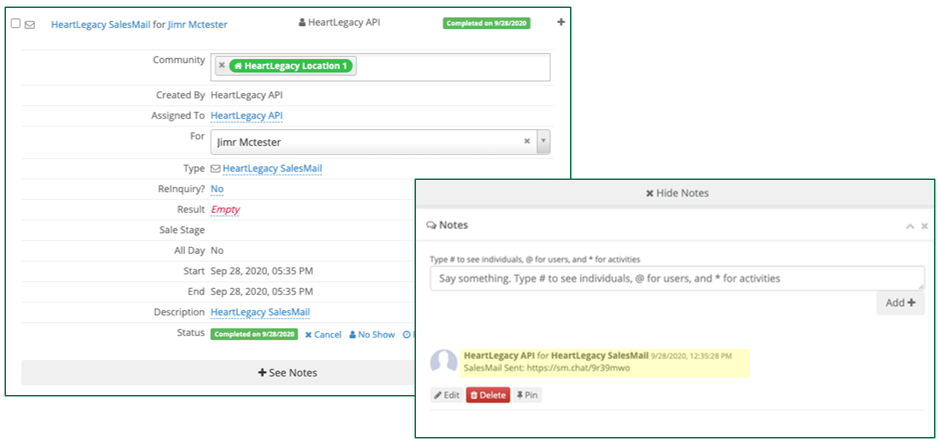Collapse the Notes panel using up chevron
The width and height of the screenshot is (938, 440).
910,226
